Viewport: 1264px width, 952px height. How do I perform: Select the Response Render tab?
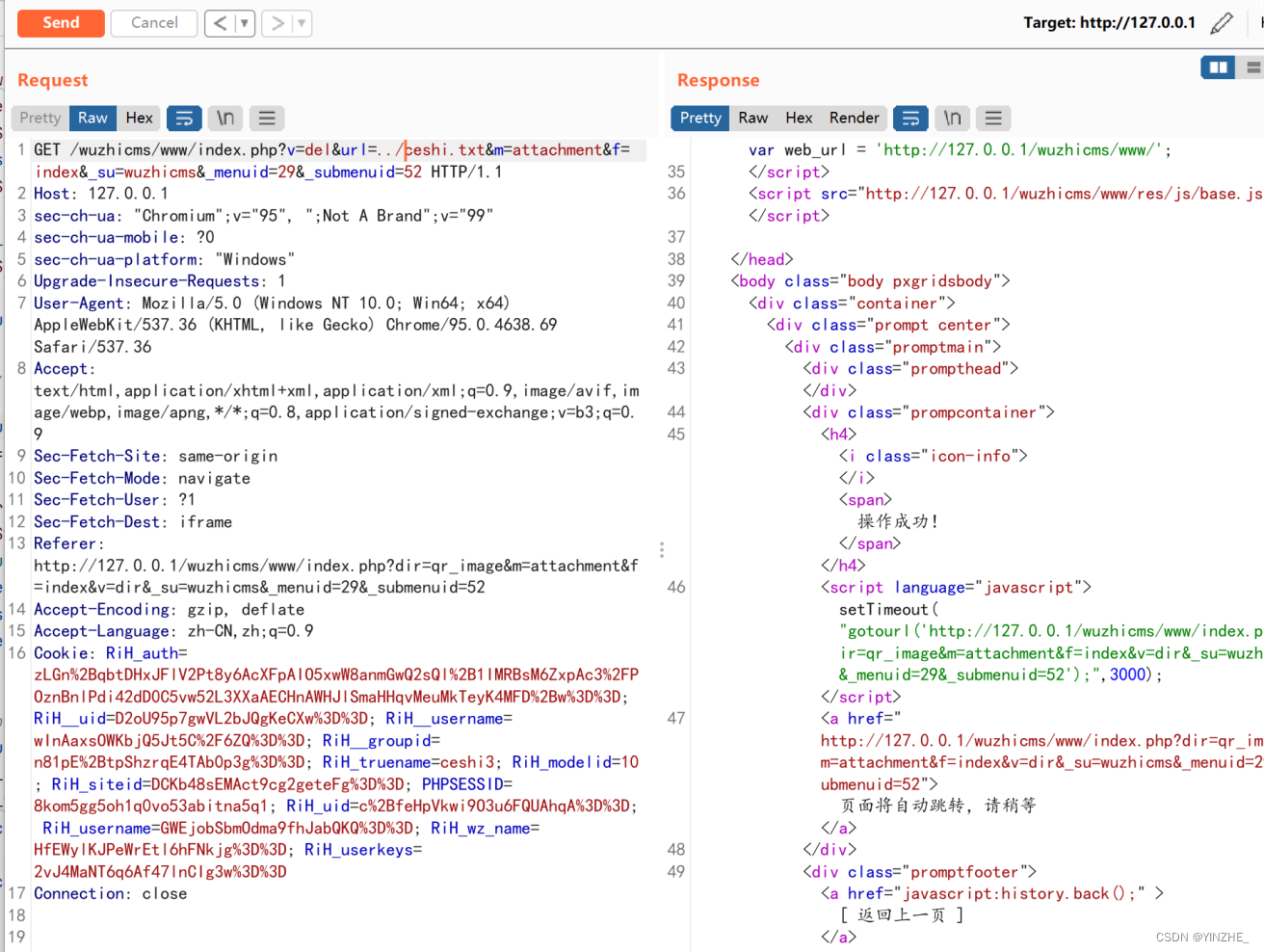[855, 118]
